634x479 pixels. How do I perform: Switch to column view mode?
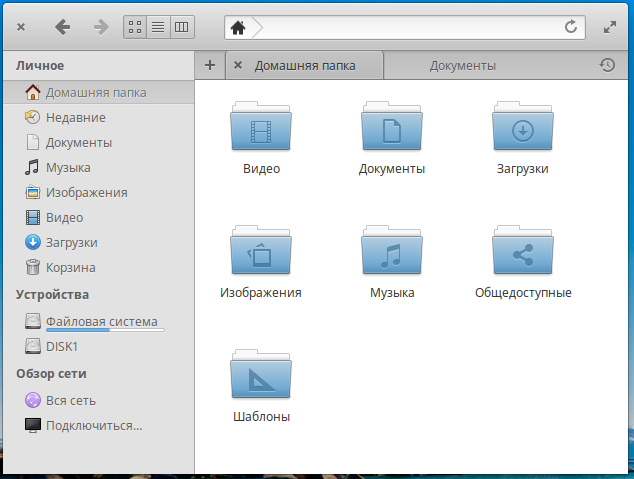point(181,27)
